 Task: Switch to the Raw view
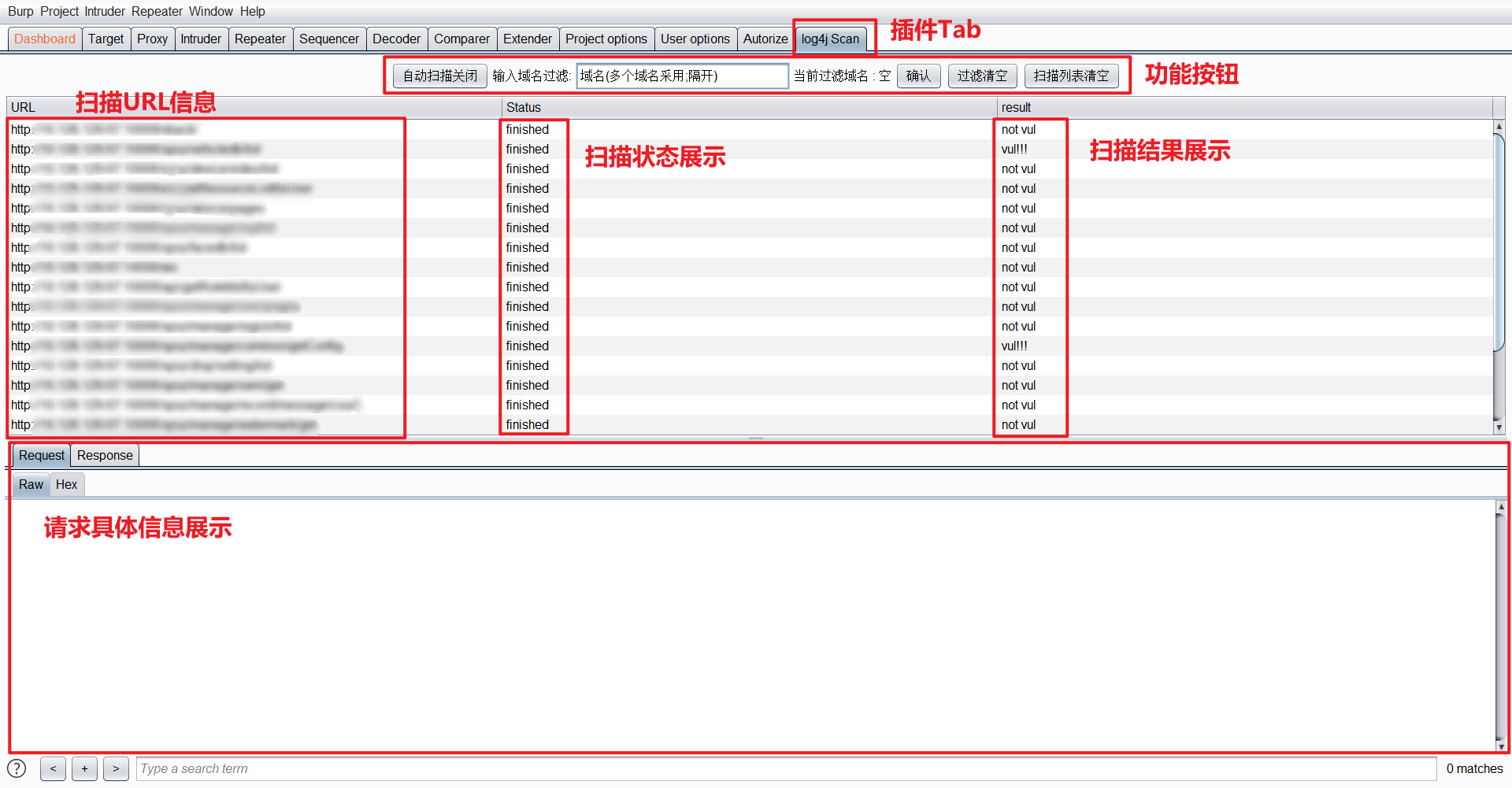(x=31, y=485)
